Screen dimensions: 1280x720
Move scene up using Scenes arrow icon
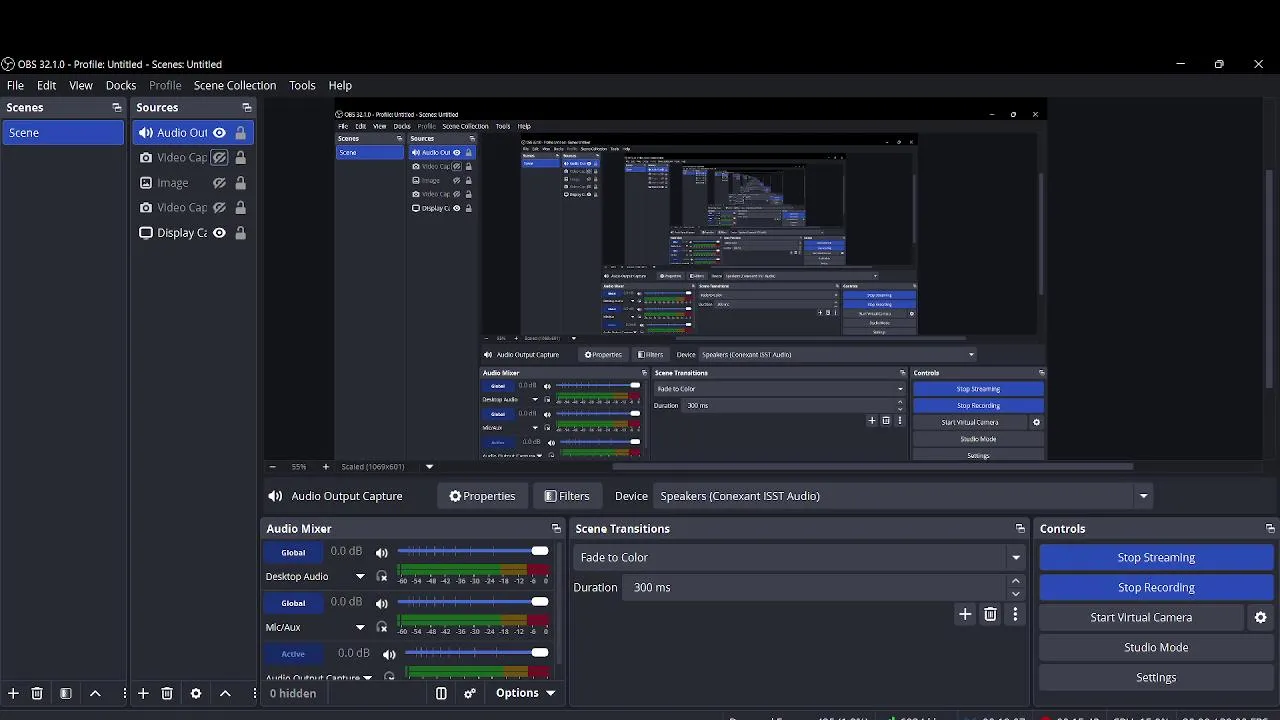(95, 693)
